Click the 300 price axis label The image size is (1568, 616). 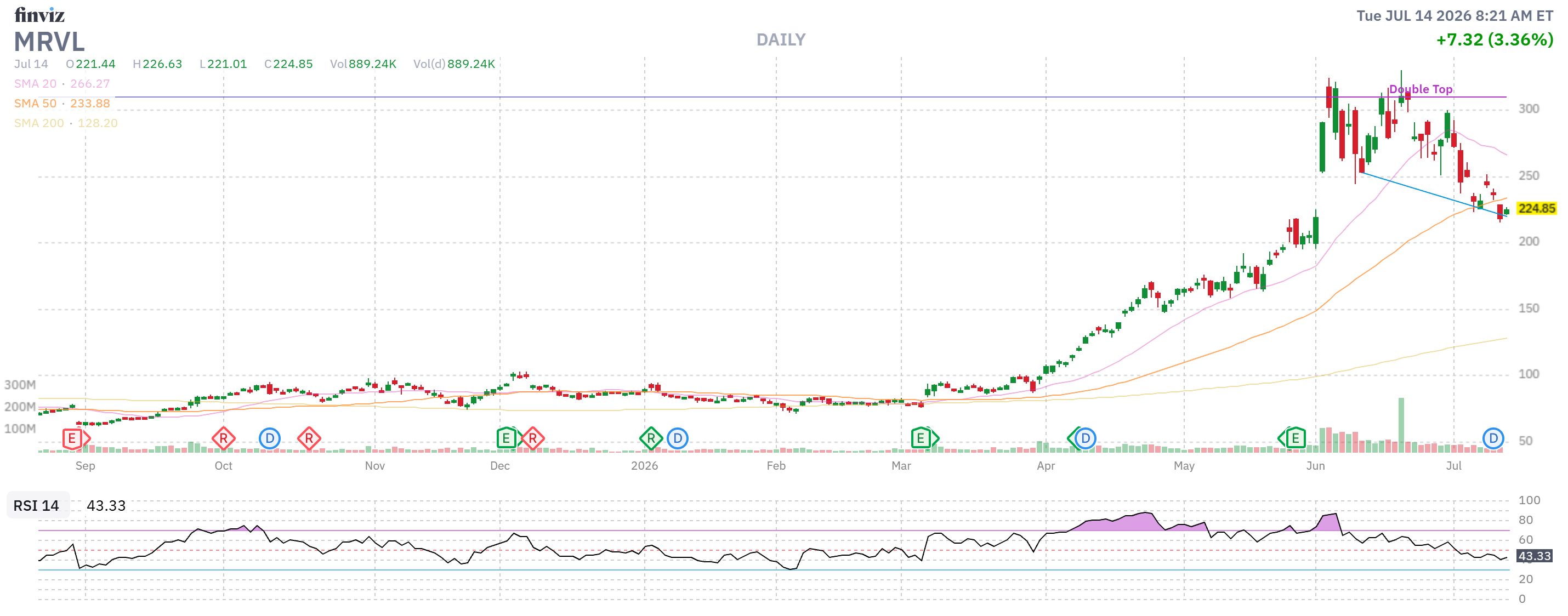1529,109
